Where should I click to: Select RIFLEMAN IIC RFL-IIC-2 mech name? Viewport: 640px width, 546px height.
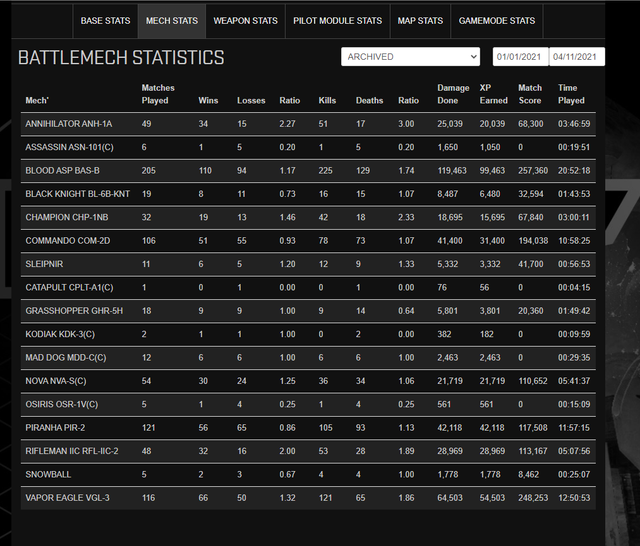coord(72,451)
